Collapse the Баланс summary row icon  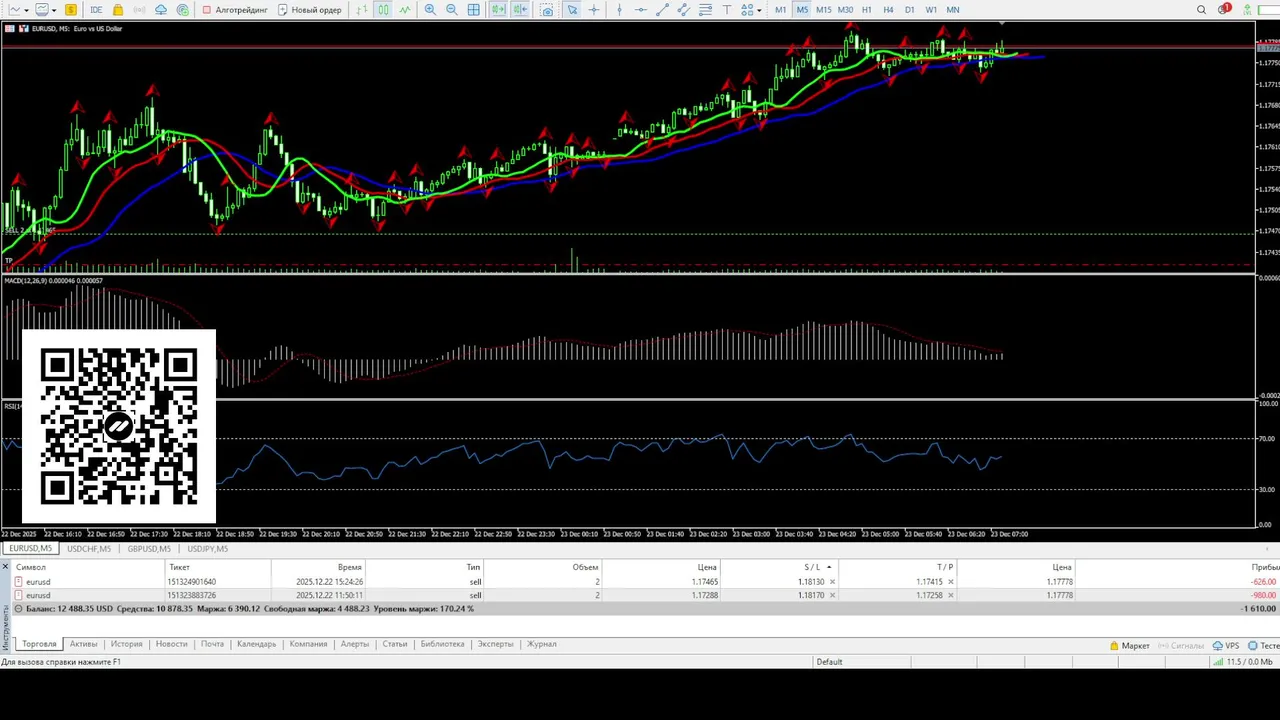[18, 608]
